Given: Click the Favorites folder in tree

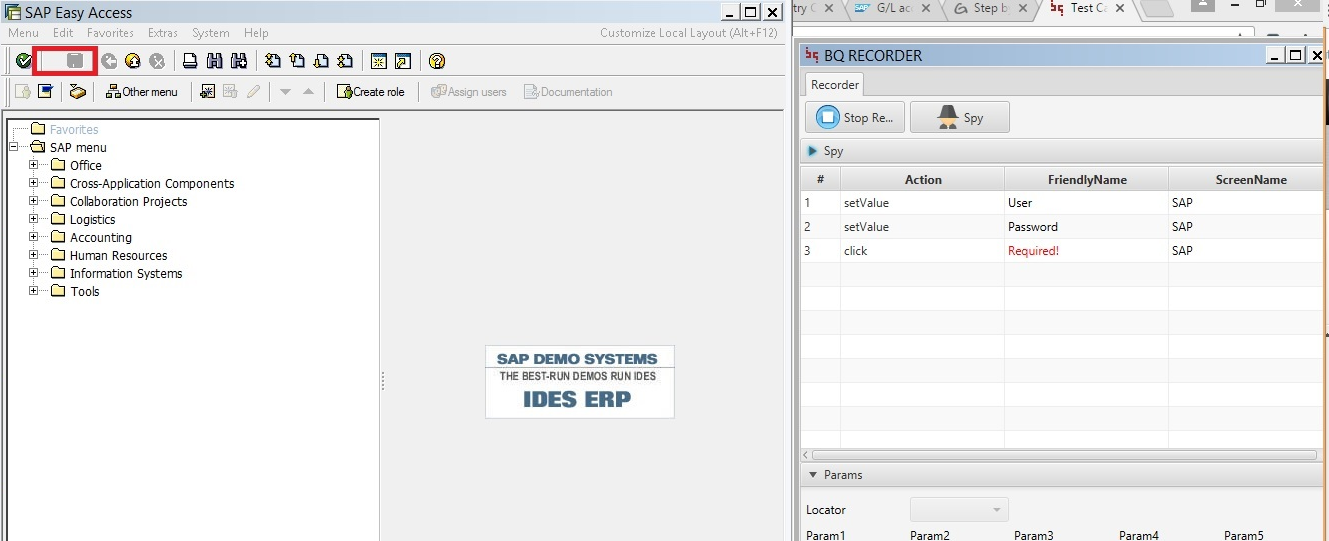Looking at the screenshot, I should click(x=65, y=129).
